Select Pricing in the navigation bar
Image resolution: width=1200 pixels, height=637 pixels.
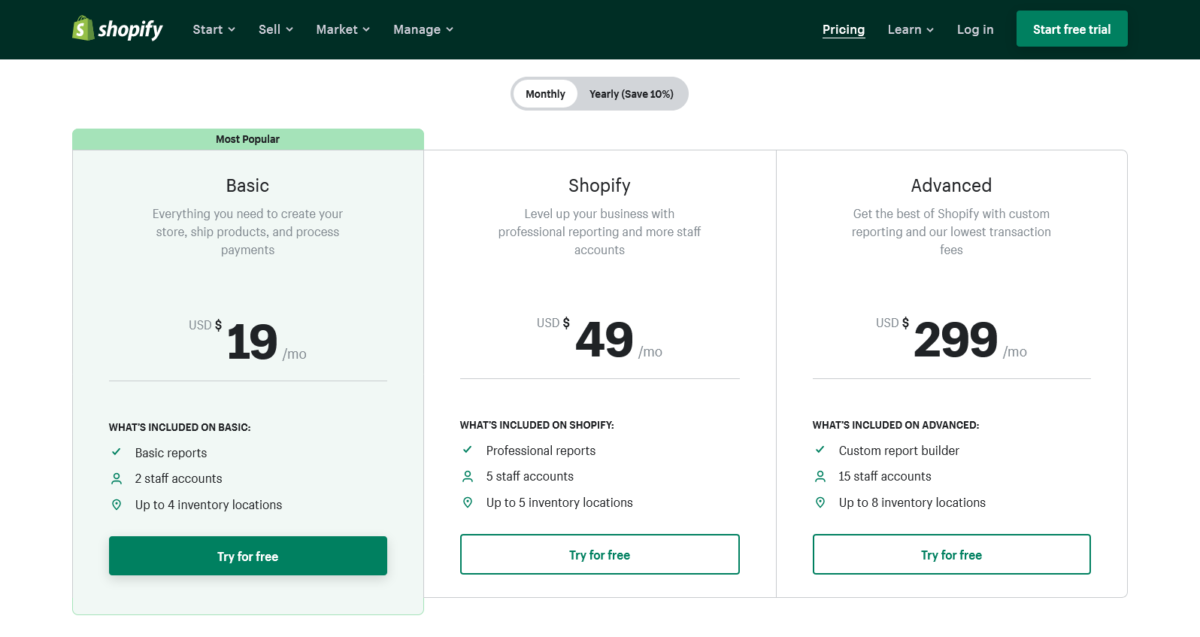pos(843,29)
